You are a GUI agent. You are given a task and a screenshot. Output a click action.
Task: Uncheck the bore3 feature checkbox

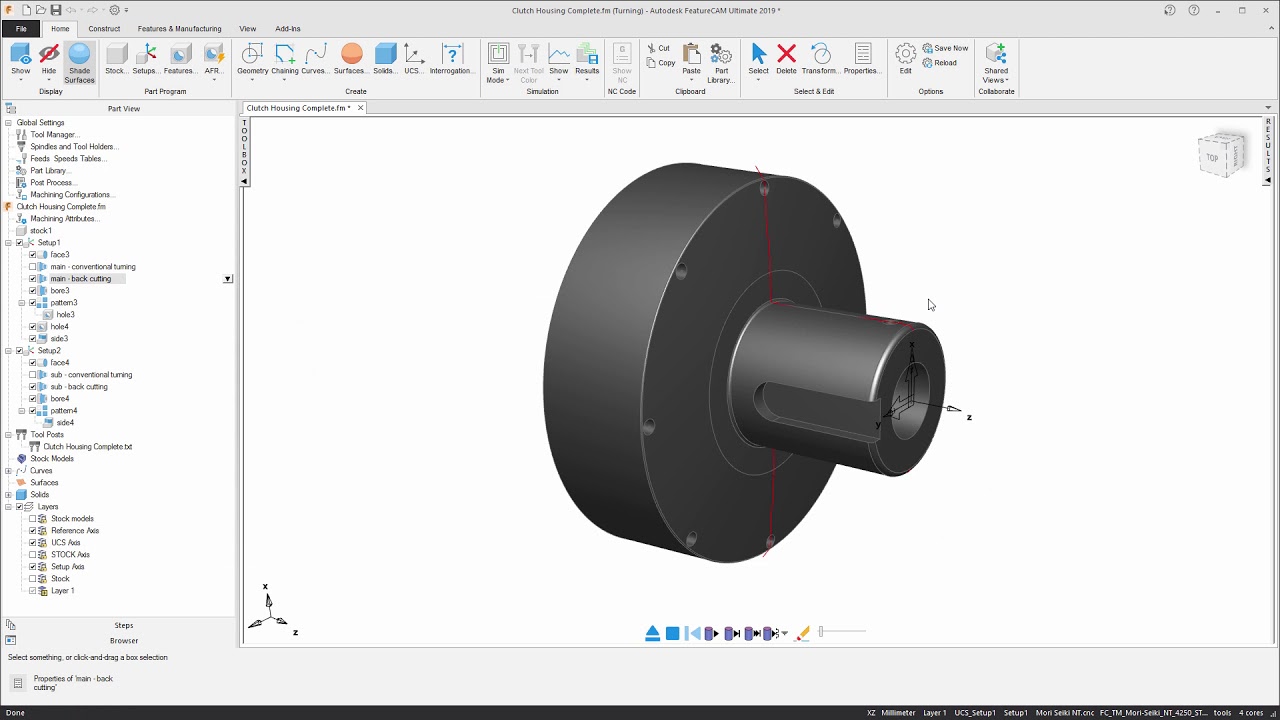pos(33,291)
